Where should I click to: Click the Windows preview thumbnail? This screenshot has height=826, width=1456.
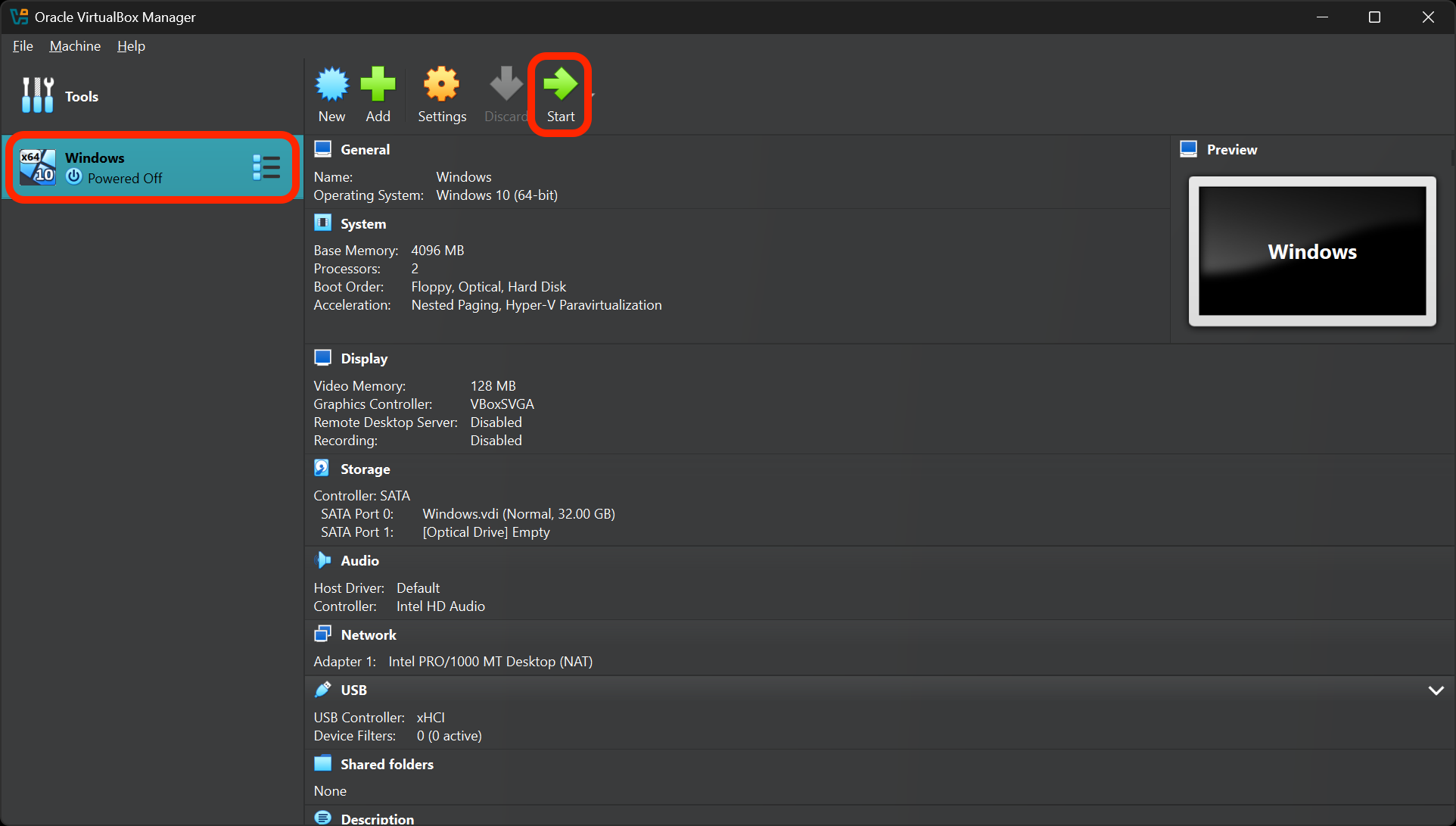[x=1311, y=251]
